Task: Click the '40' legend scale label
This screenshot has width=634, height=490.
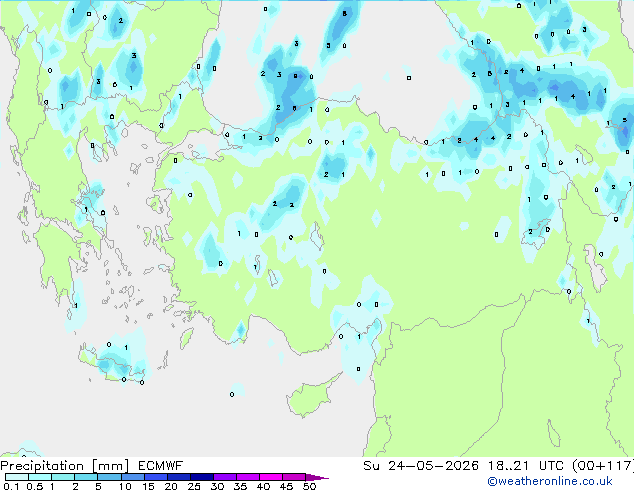Action: tap(263, 486)
